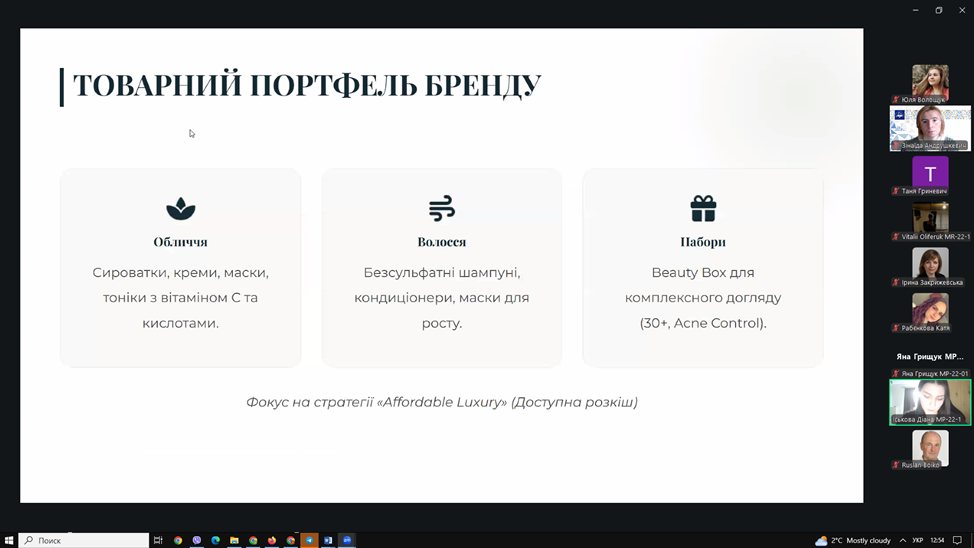Image resolution: width=974 pixels, height=548 pixels.
Task: Click the lotus icon above Обличчя
Action: click(181, 208)
